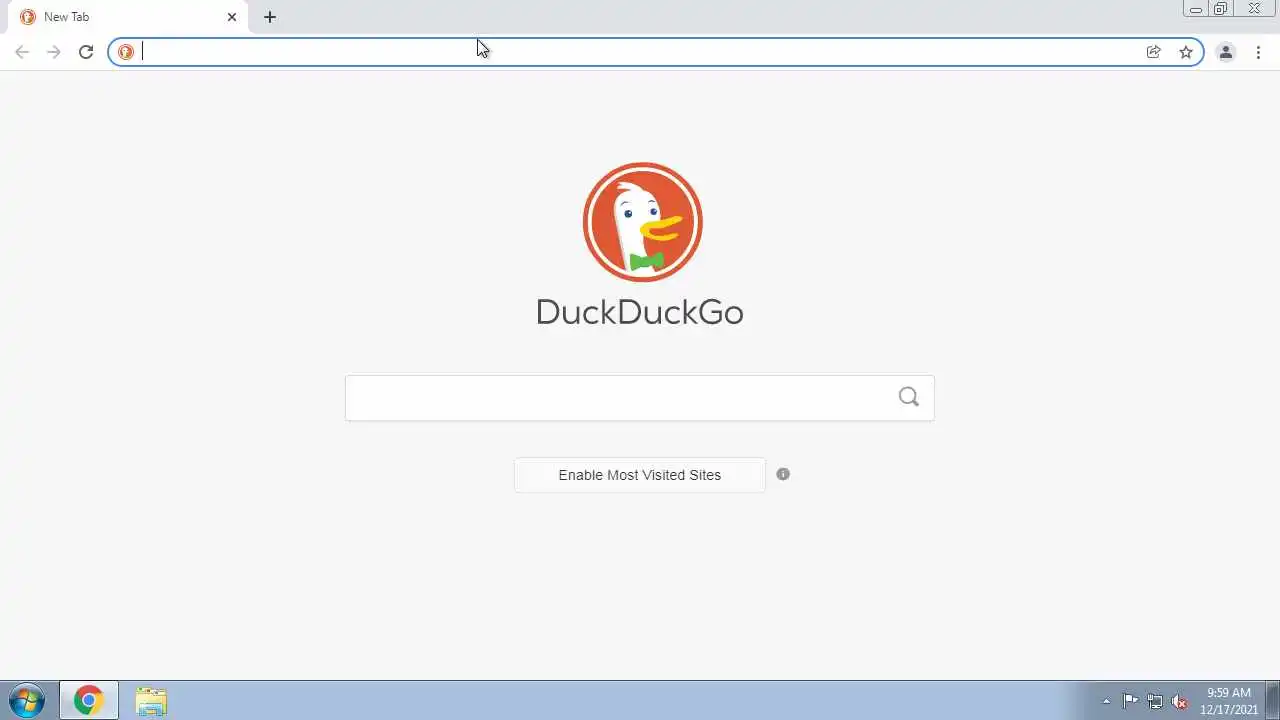Restore down the Chrome window
Viewport: 1280px width, 720px height.
pos(1221,9)
